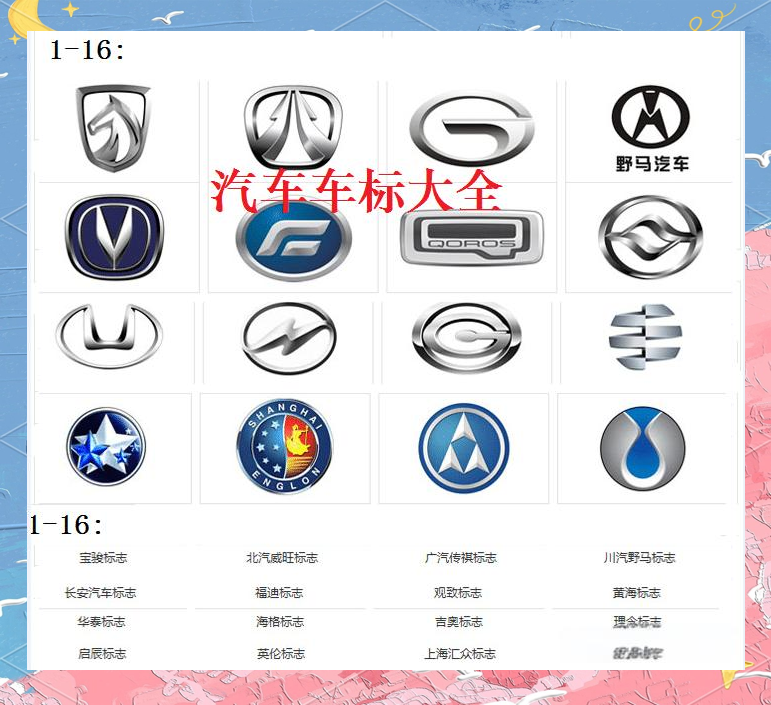Click the Hawtai U-shaped oval logo
This screenshot has width=771, height=705.
tap(109, 336)
